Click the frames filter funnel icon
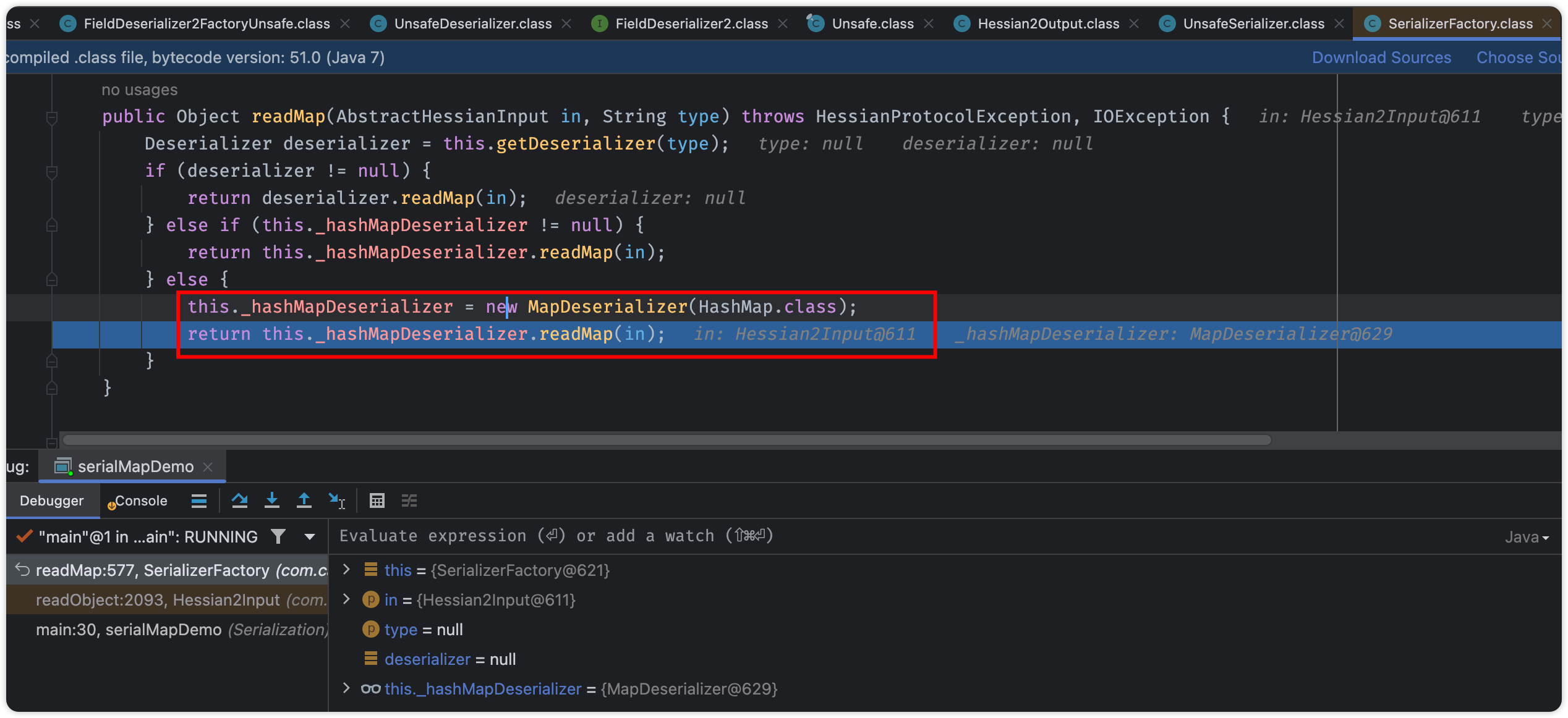The height and width of the screenshot is (718, 1568). [x=278, y=536]
